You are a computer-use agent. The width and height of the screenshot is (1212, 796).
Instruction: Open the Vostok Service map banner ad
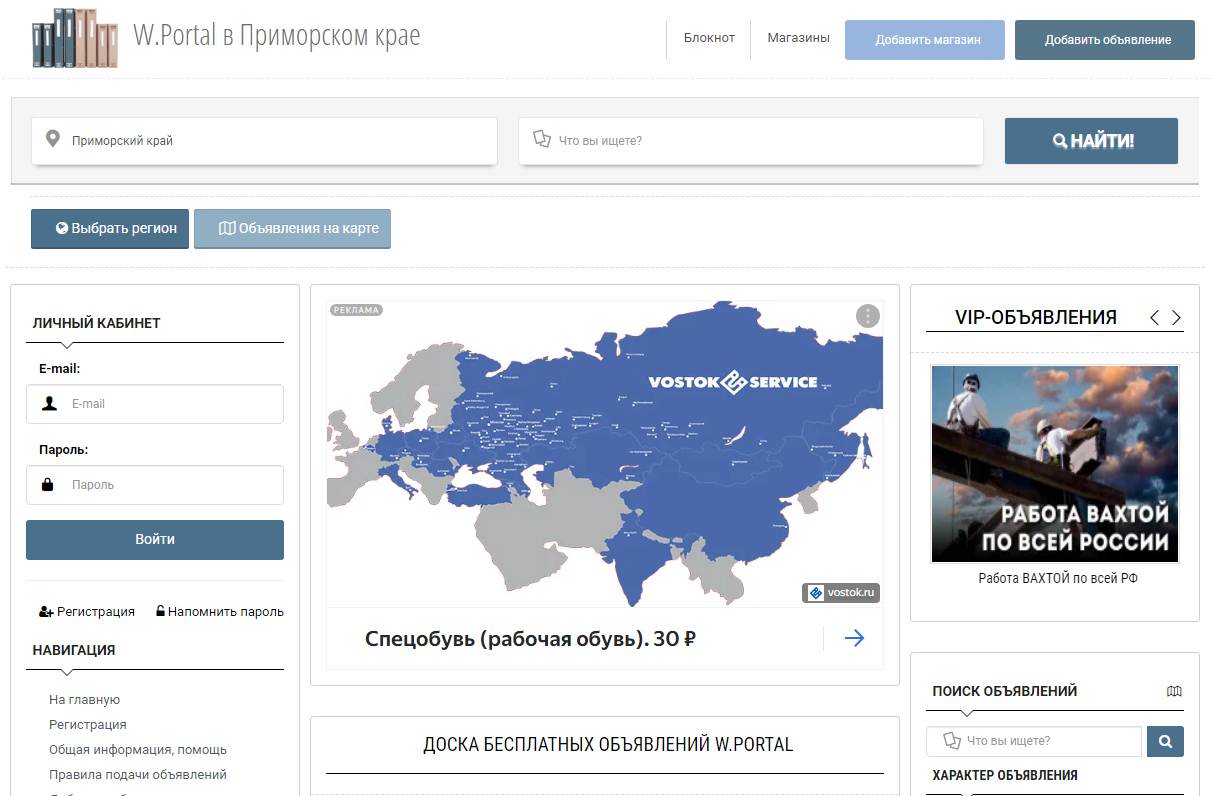click(605, 454)
